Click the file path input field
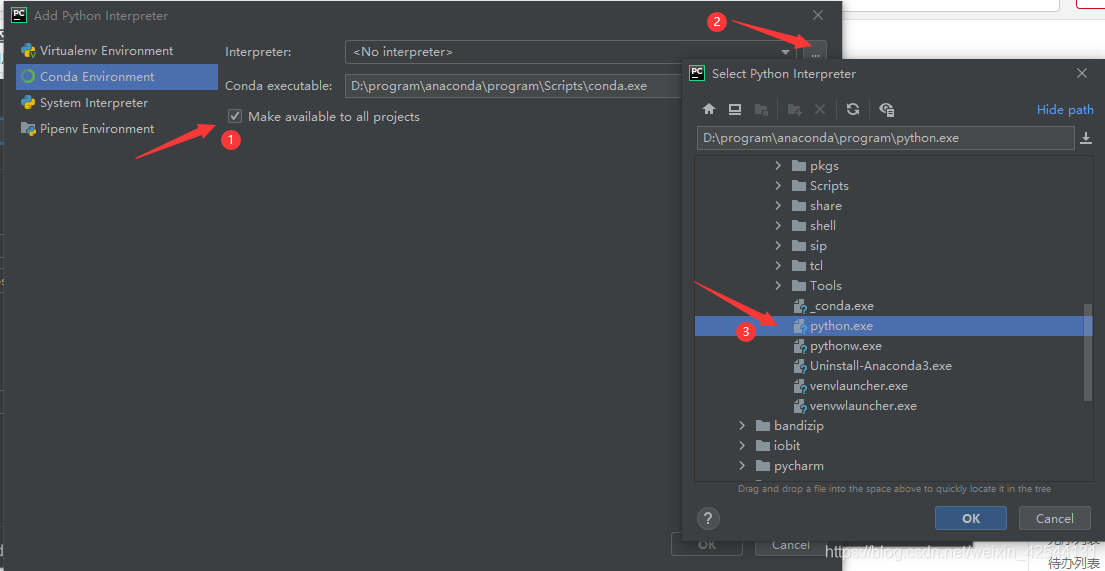Viewport: 1105px width, 571px height. coord(885,138)
